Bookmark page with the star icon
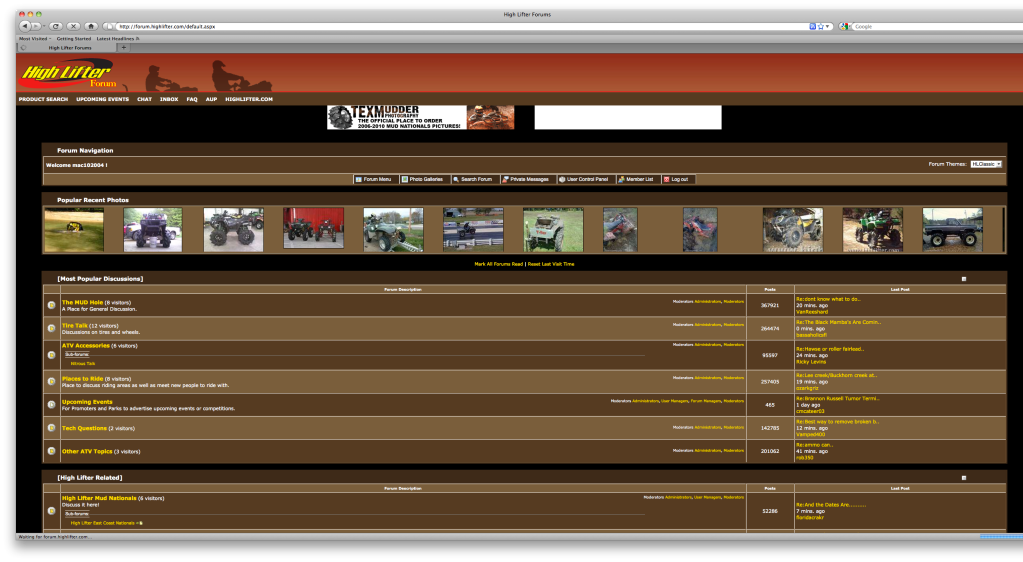 pyautogui.click(x=820, y=27)
